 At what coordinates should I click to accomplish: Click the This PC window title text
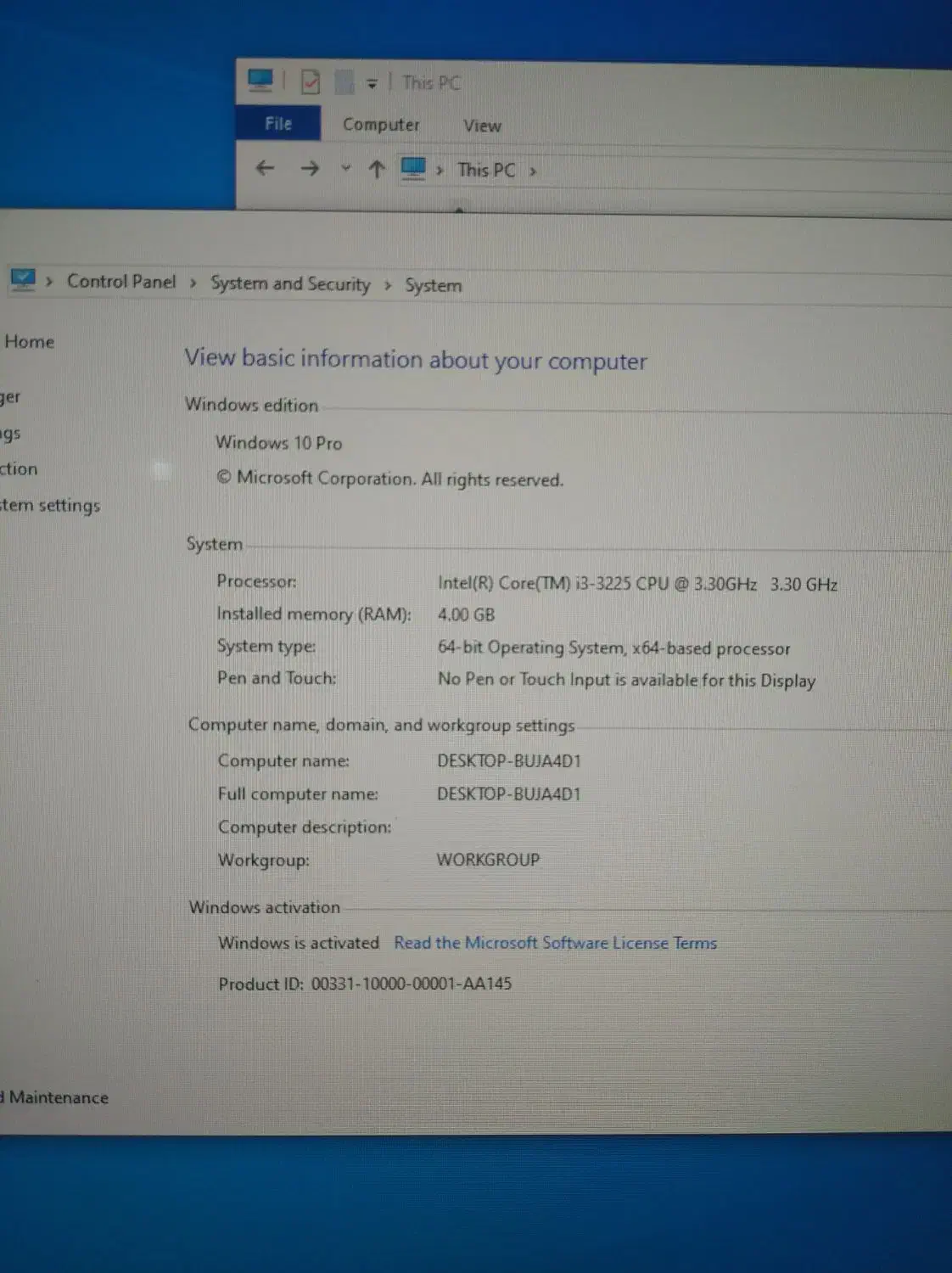pyautogui.click(x=431, y=83)
